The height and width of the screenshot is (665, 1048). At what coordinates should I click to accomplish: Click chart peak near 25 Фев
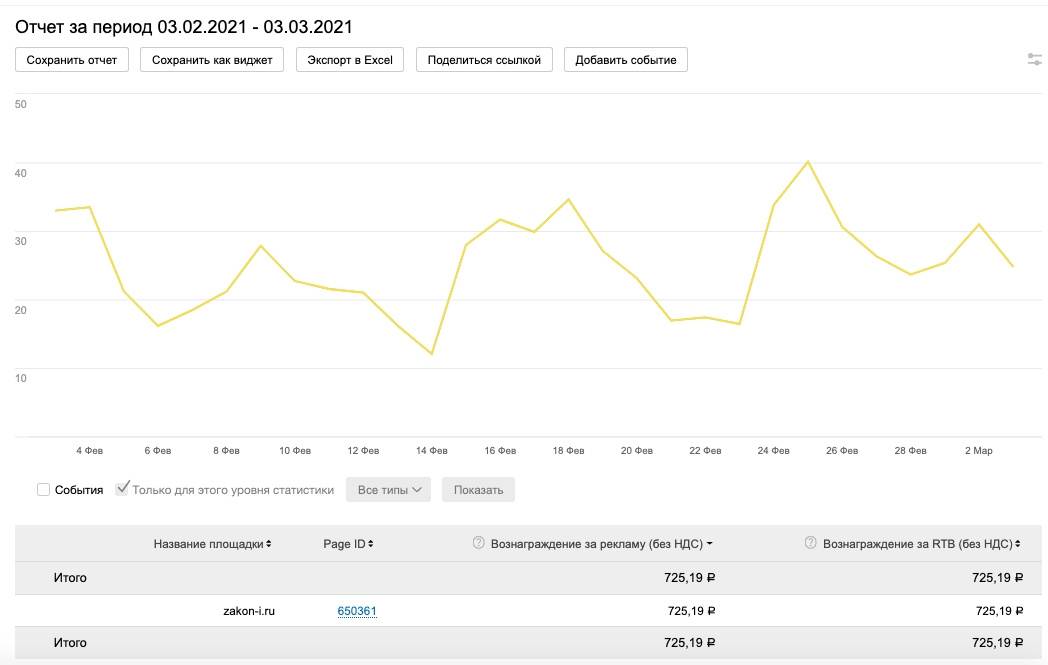point(807,162)
